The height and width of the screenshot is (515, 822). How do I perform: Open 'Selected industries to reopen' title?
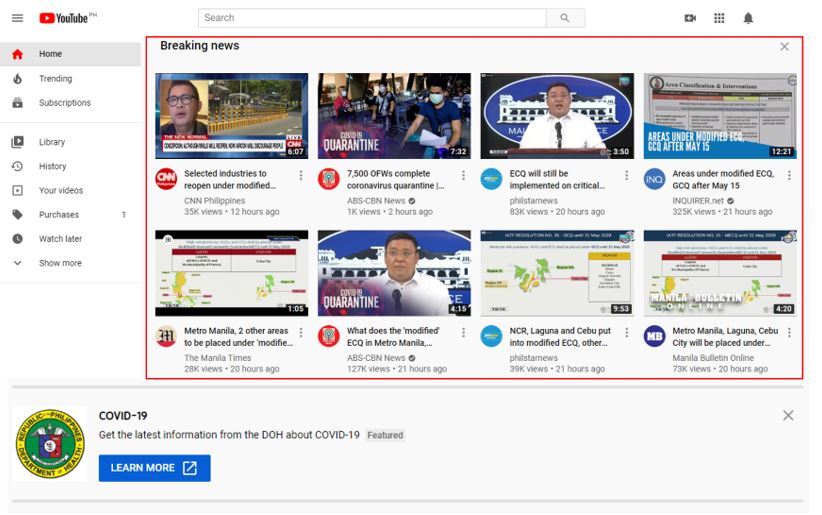230,179
